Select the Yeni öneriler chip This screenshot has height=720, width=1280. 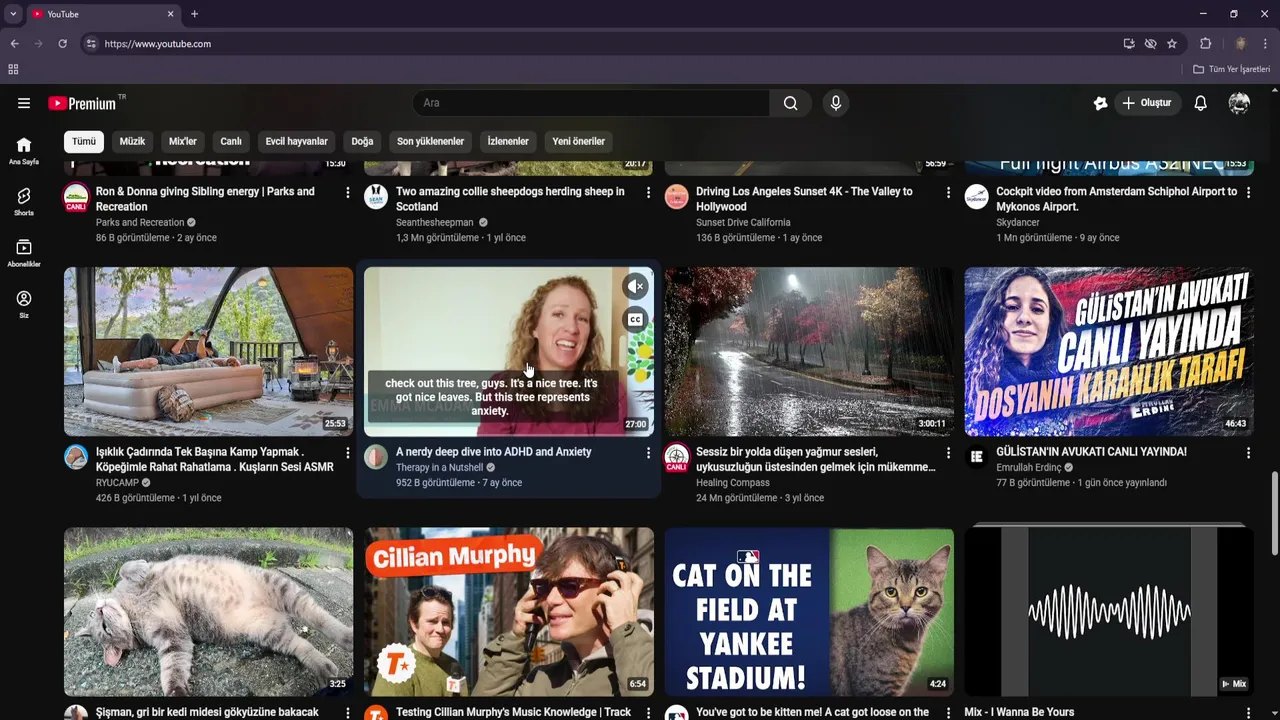tap(579, 141)
